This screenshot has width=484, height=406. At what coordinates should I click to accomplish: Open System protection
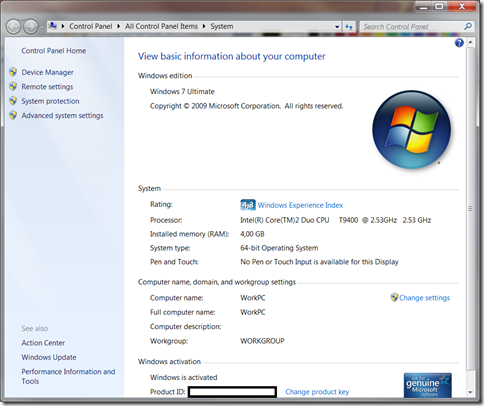point(50,101)
